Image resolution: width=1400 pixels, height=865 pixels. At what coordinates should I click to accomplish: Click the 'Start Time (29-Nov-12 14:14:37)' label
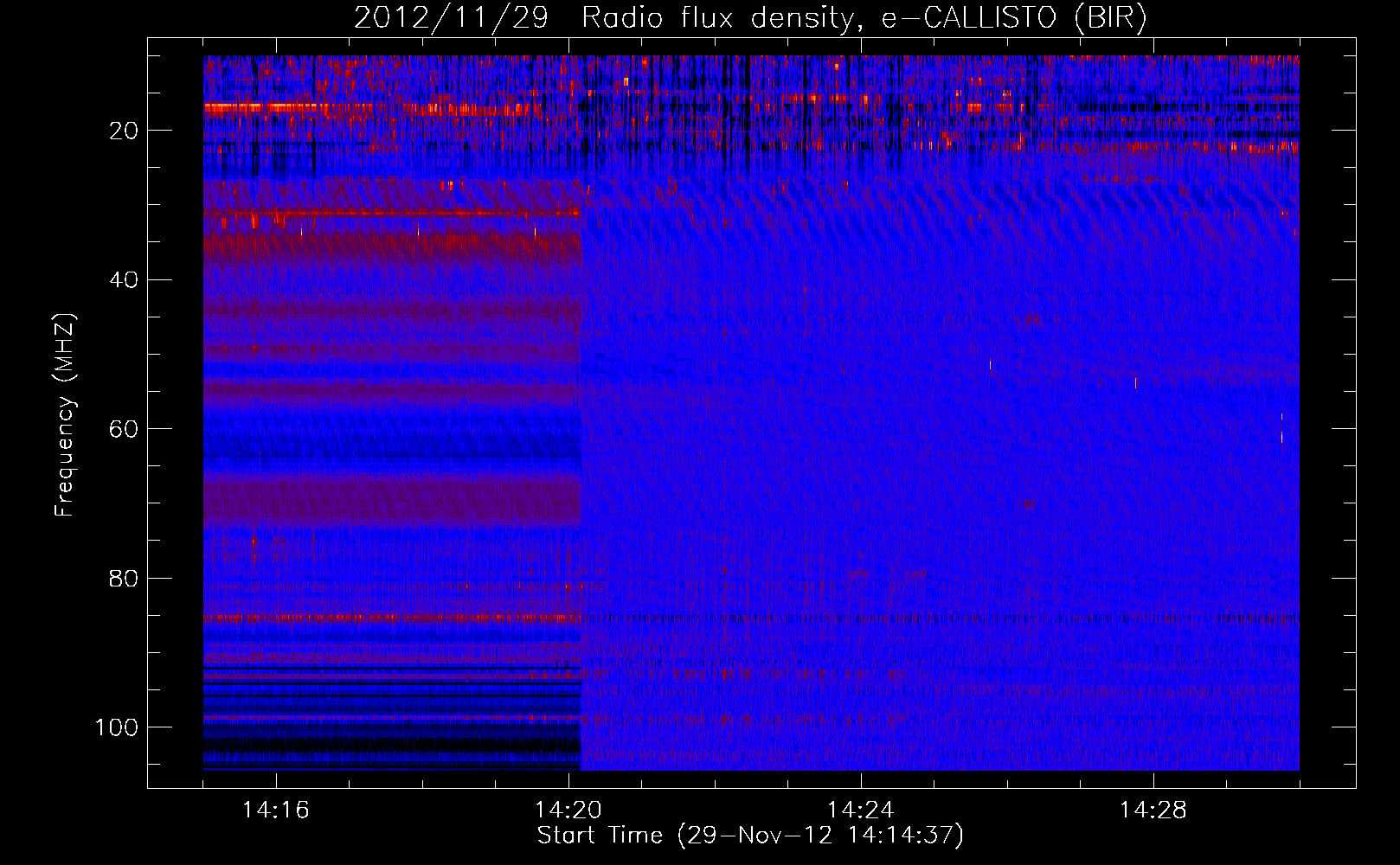click(x=750, y=836)
